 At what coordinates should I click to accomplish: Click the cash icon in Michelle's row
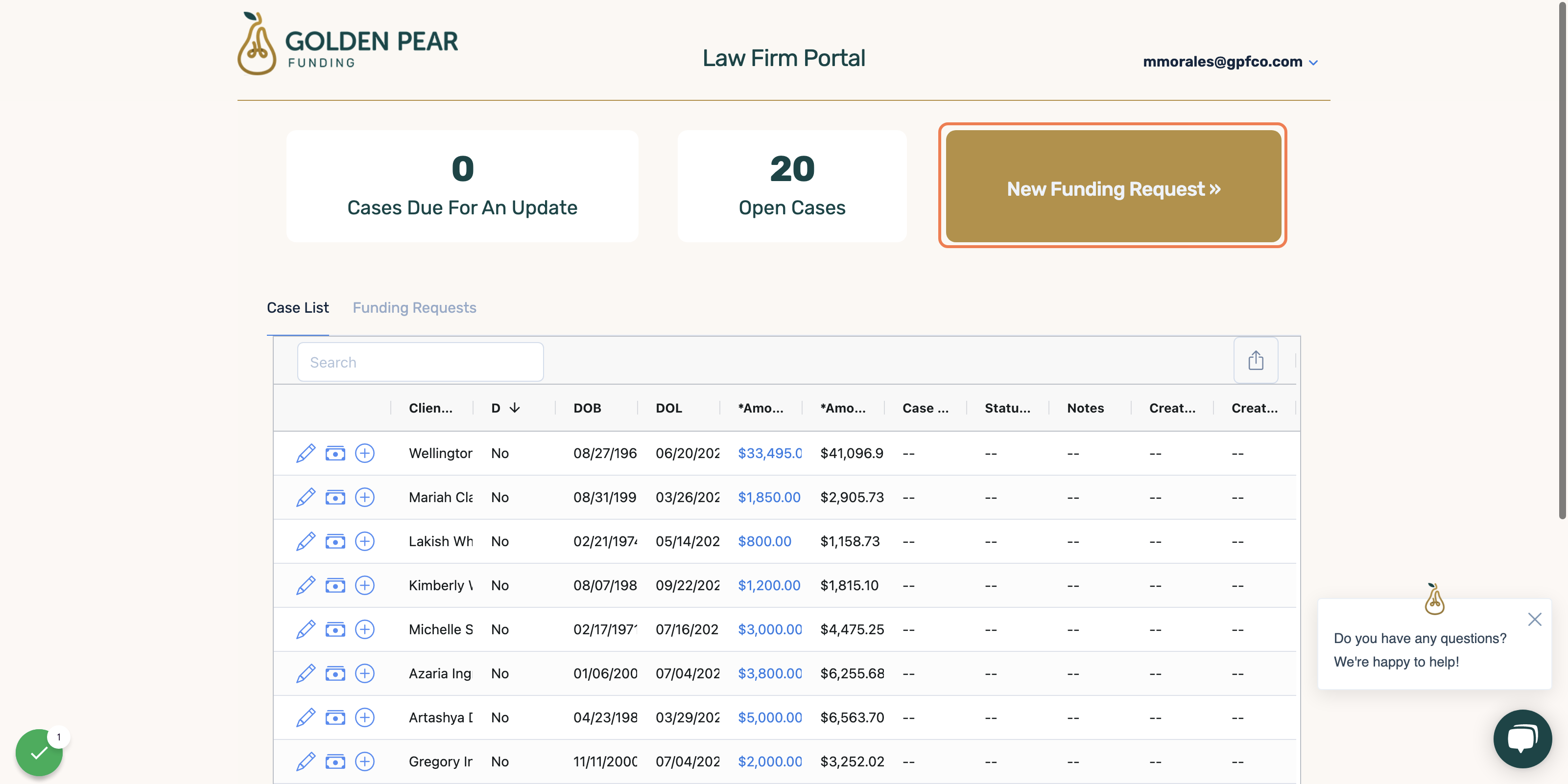tap(335, 629)
